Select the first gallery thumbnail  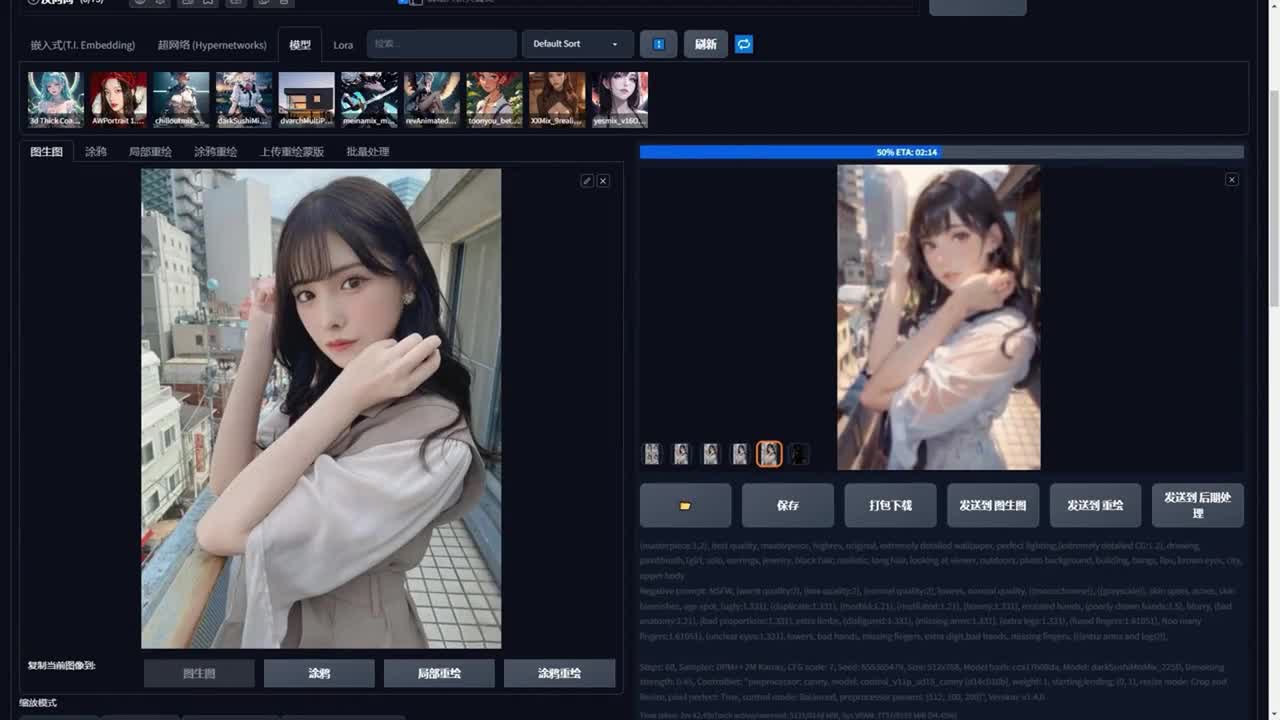tap(652, 454)
